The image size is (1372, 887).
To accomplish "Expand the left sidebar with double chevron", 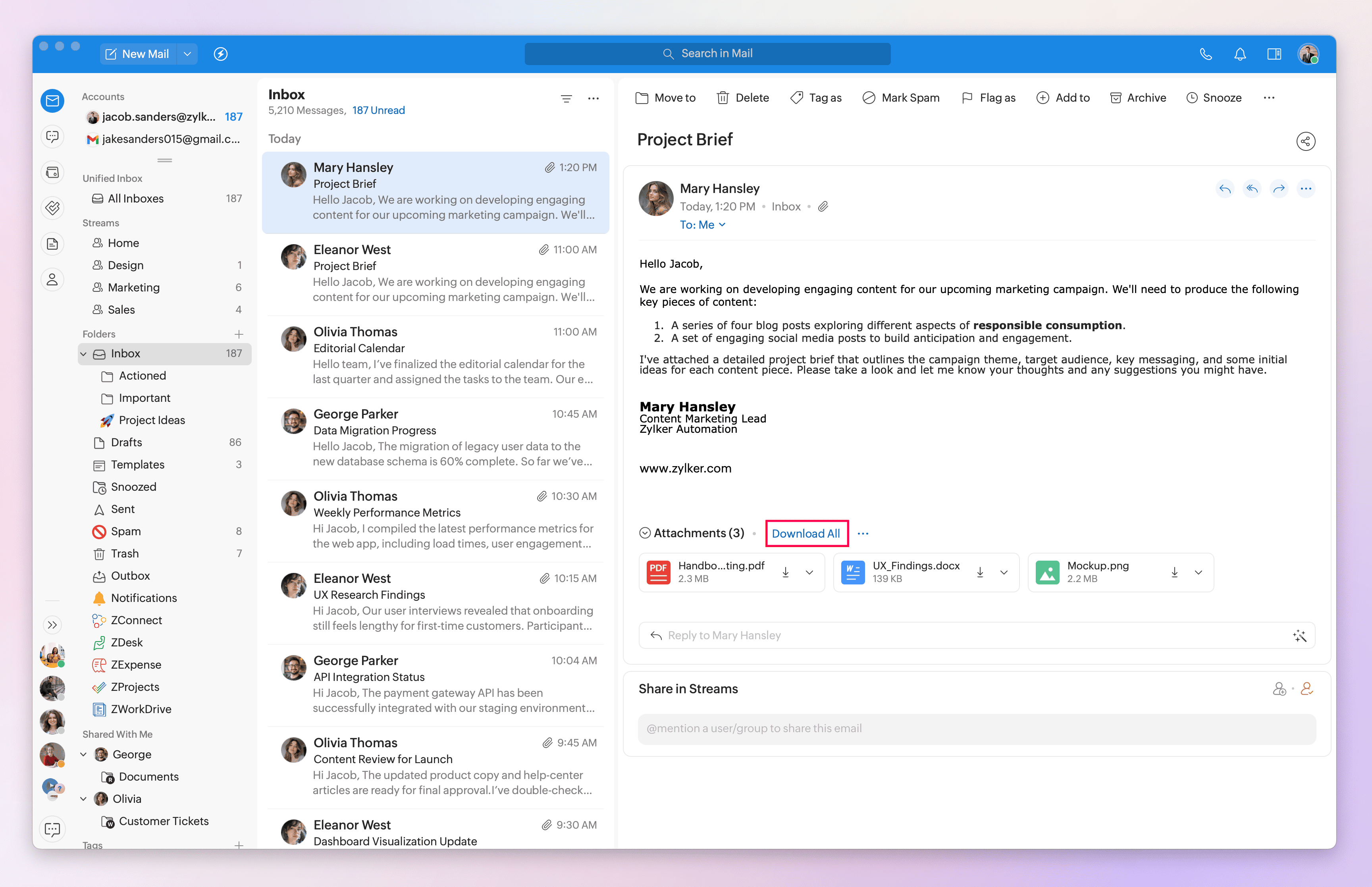I will pyautogui.click(x=52, y=625).
